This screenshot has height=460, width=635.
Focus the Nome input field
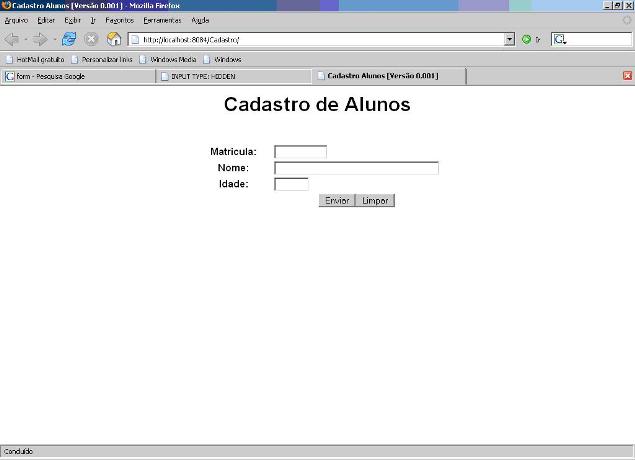point(356,168)
